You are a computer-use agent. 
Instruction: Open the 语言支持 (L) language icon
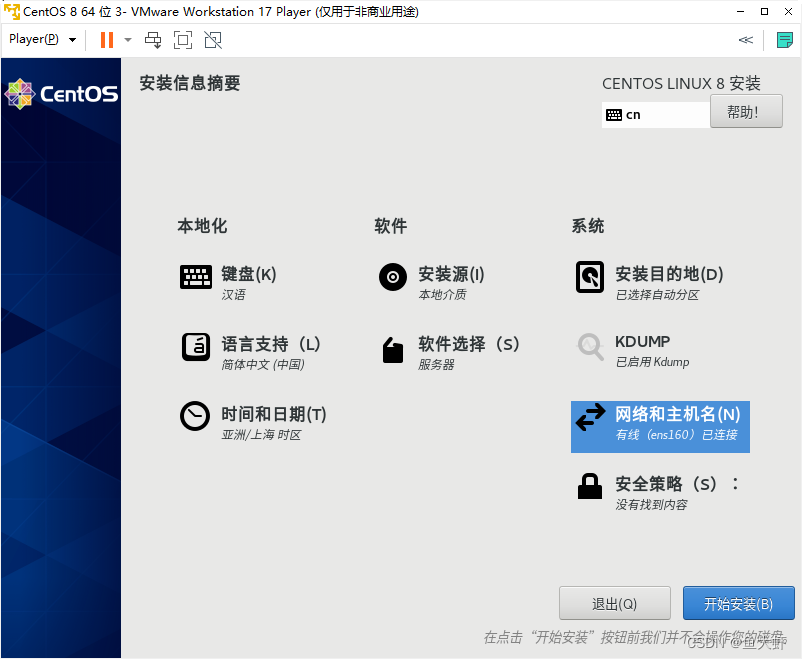(x=196, y=347)
